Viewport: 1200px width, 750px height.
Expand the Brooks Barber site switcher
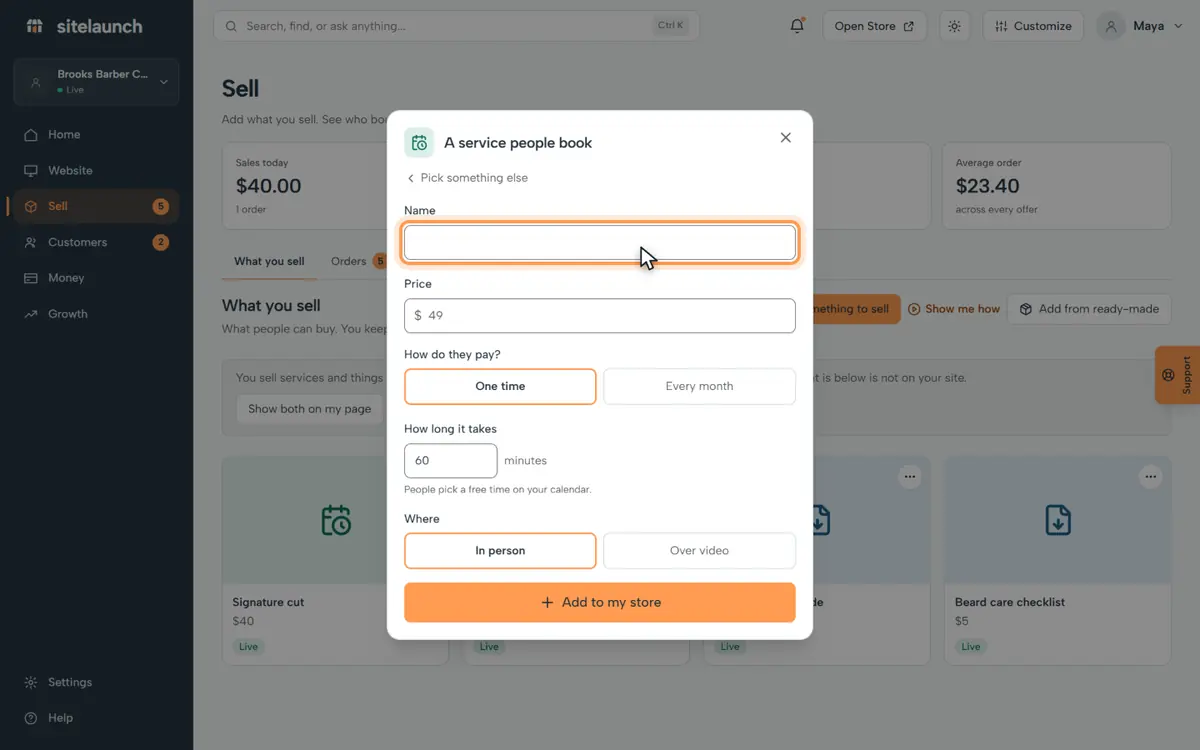(x=96, y=82)
